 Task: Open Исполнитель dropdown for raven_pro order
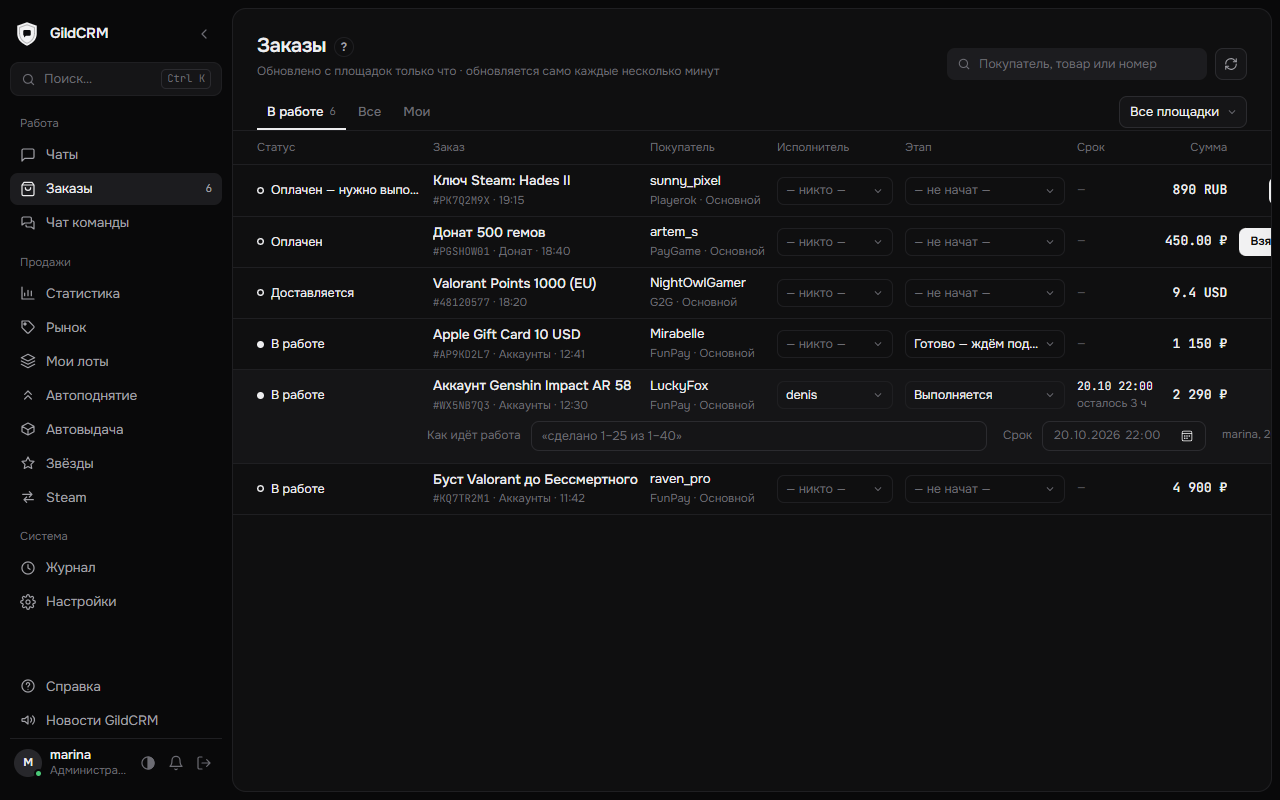pos(835,489)
